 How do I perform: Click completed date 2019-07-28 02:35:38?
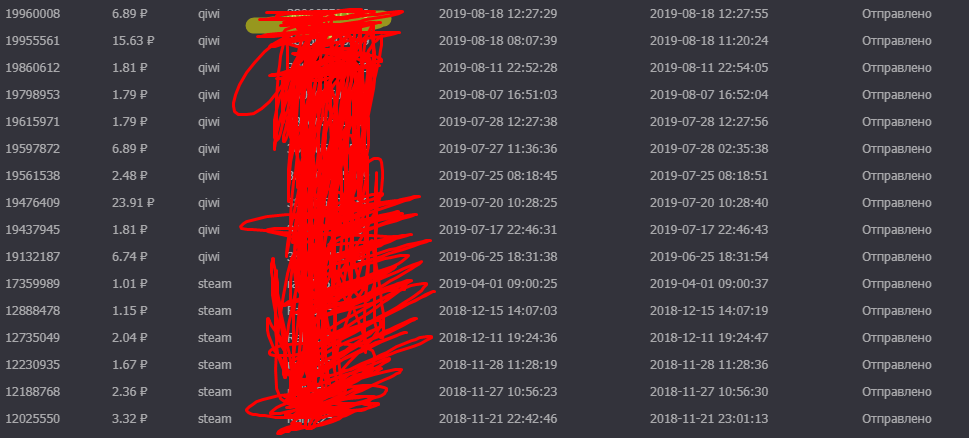[x=709, y=149]
